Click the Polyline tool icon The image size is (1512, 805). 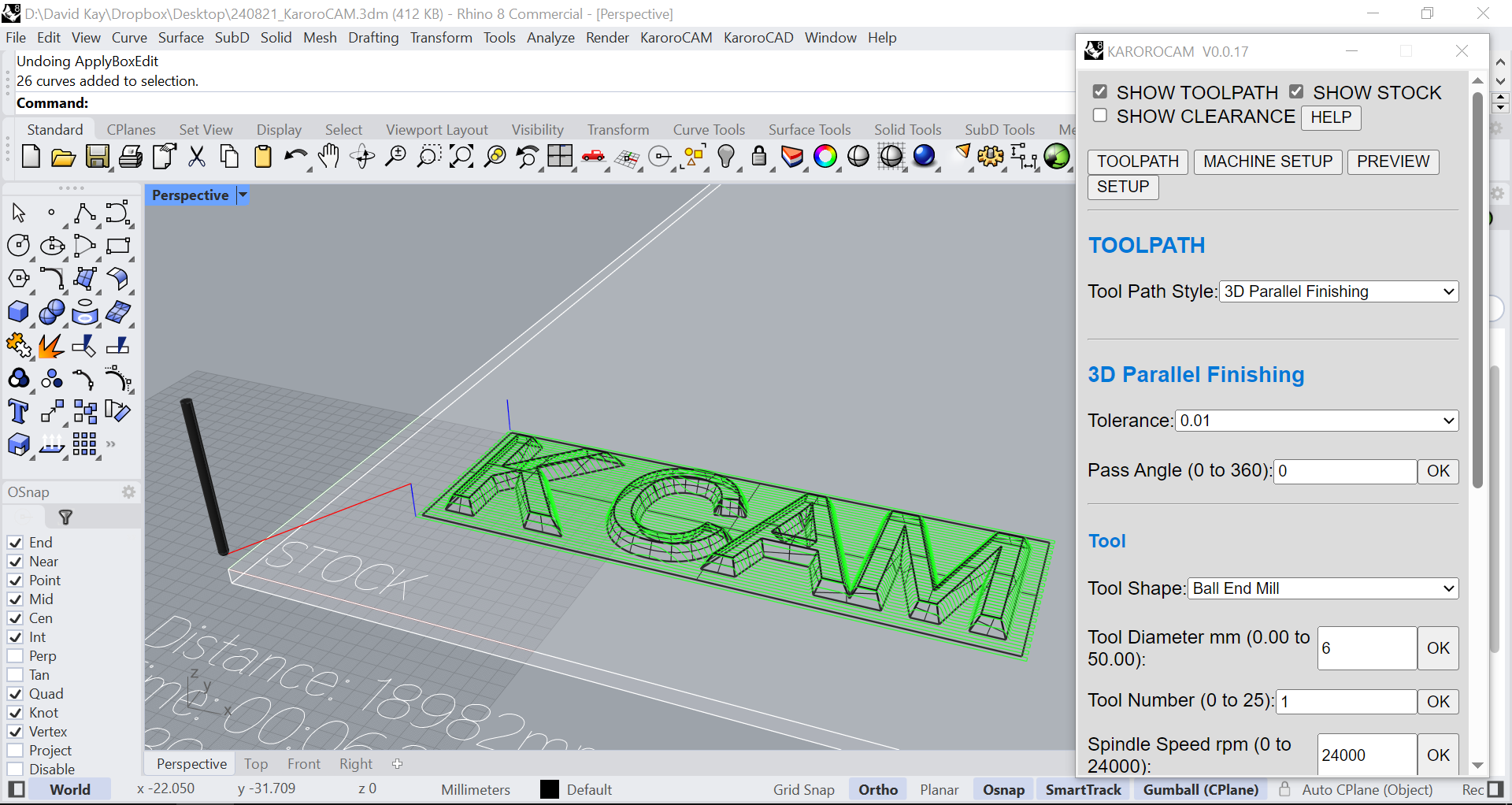[x=85, y=213]
